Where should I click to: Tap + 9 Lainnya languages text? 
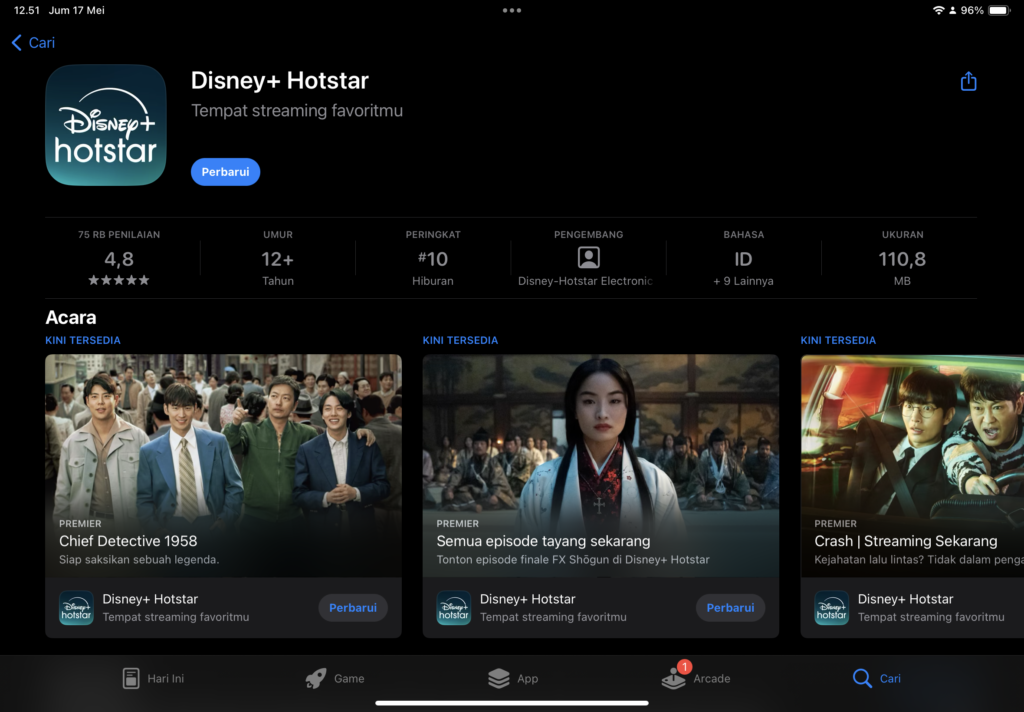tap(743, 281)
